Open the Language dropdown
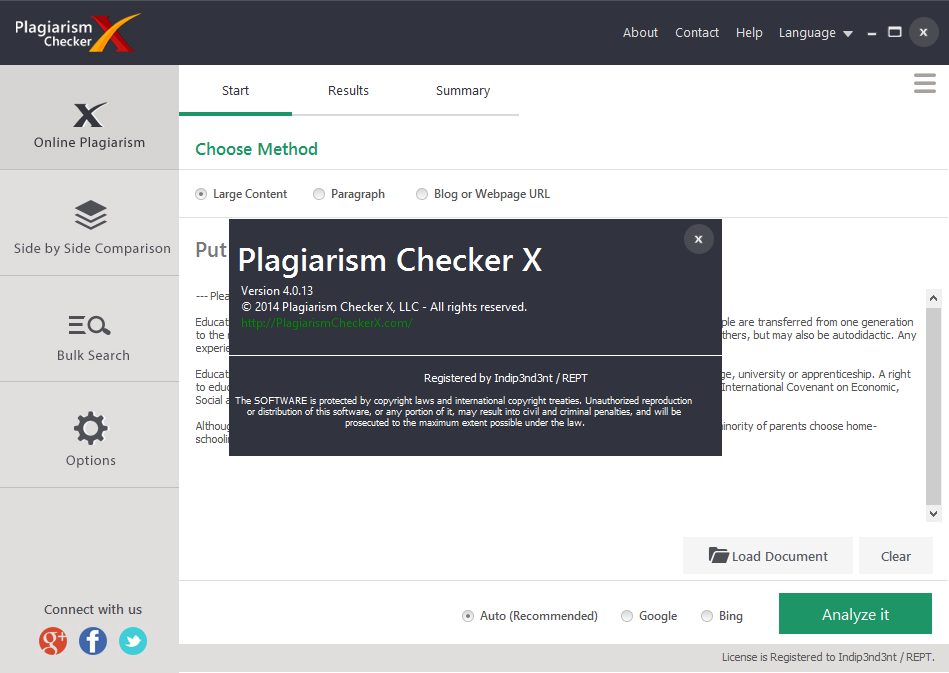The width and height of the screenshot is (949, 673). pos(815,33)
